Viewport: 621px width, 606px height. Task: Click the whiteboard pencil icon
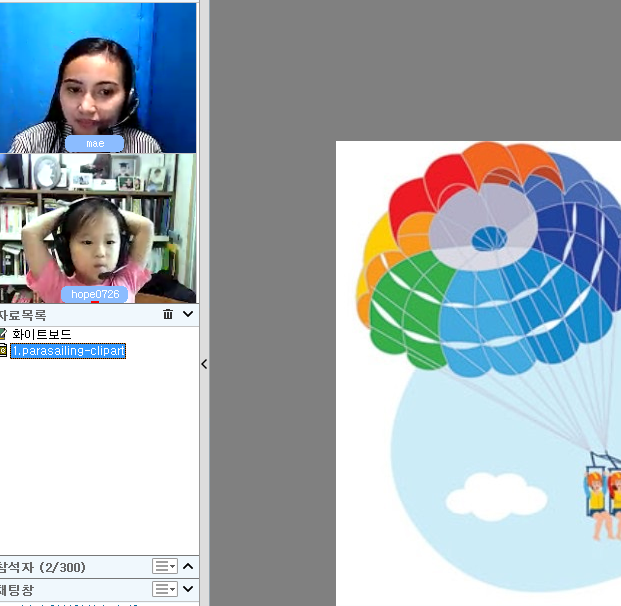point(3,334)
